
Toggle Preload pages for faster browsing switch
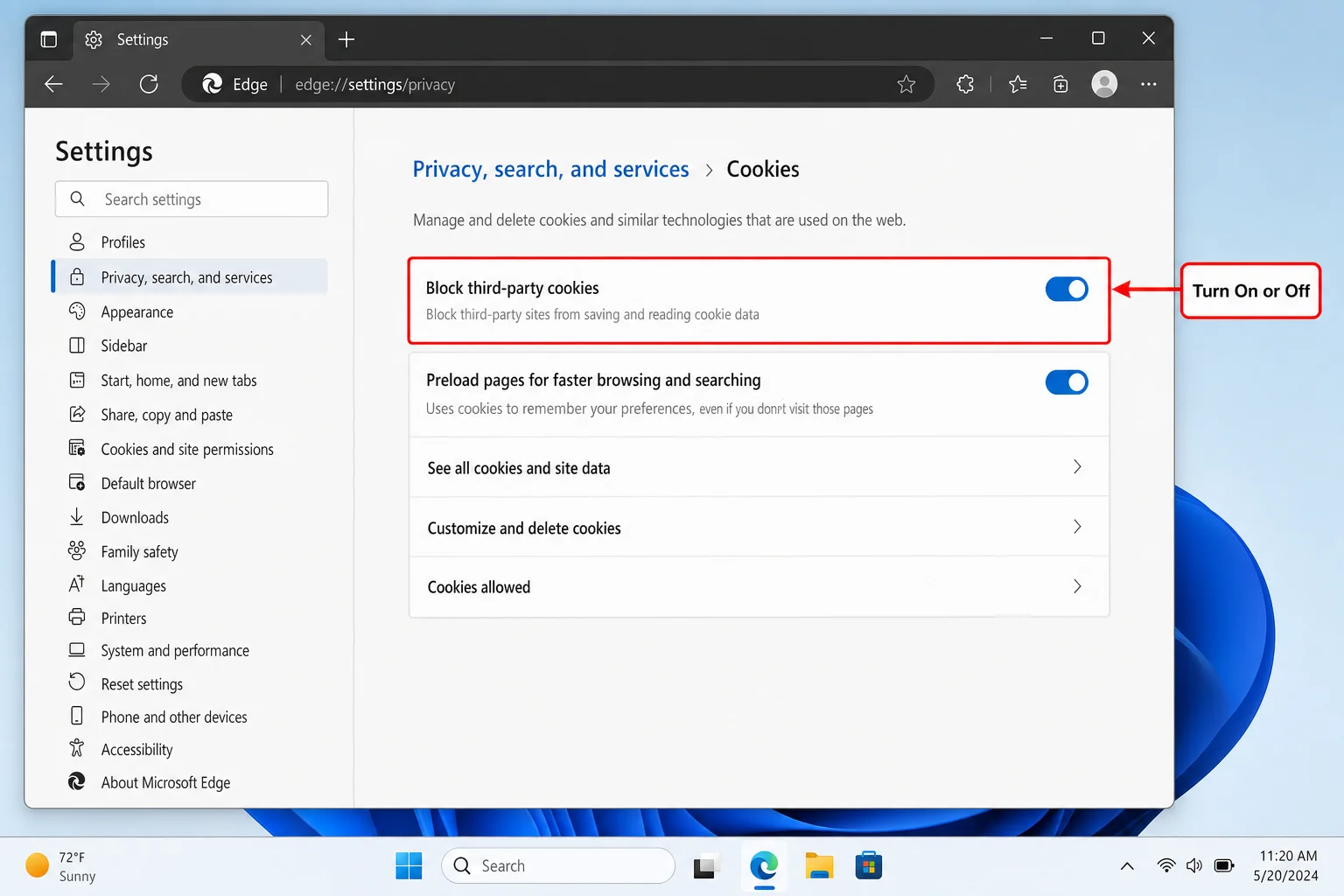(x=1067, y=382)
